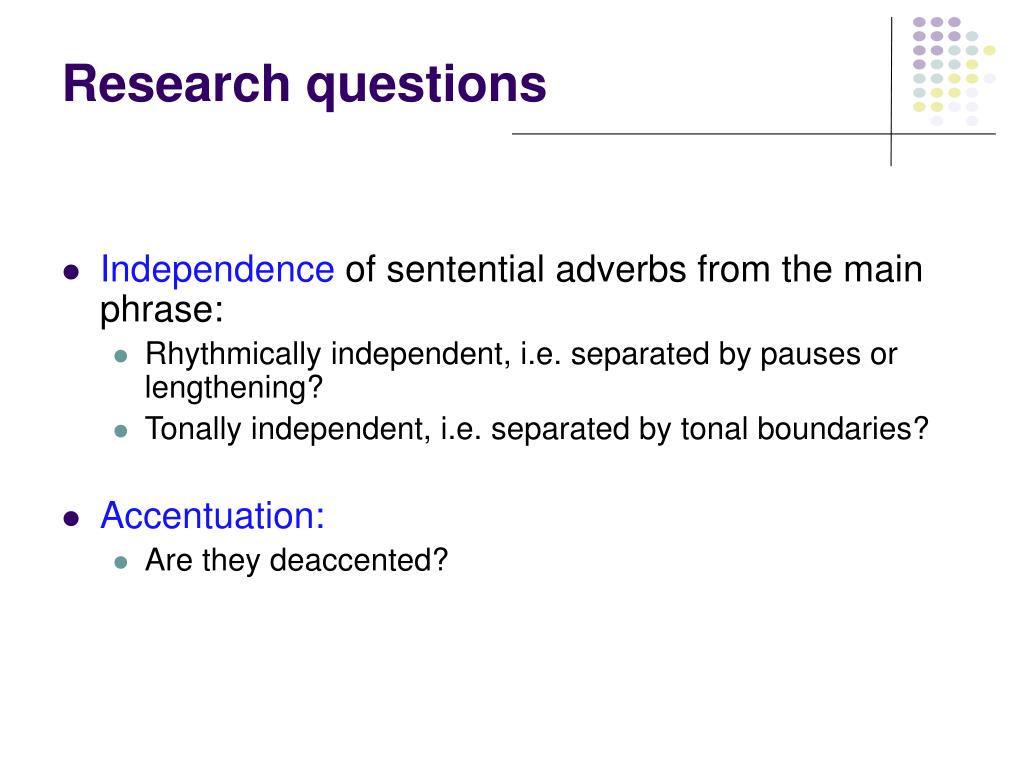This screenshot has height=768, width=1024.
Task: Click the rightmost yellow dot in the grid
Action: [x=989, y=50]
